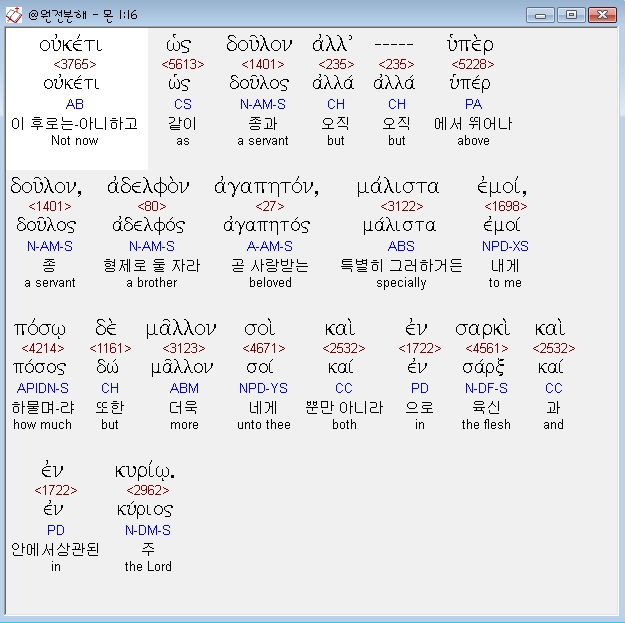Click the Korean gloss 형제로 둘 자라
625x623 pixels.
coord(151,265)
